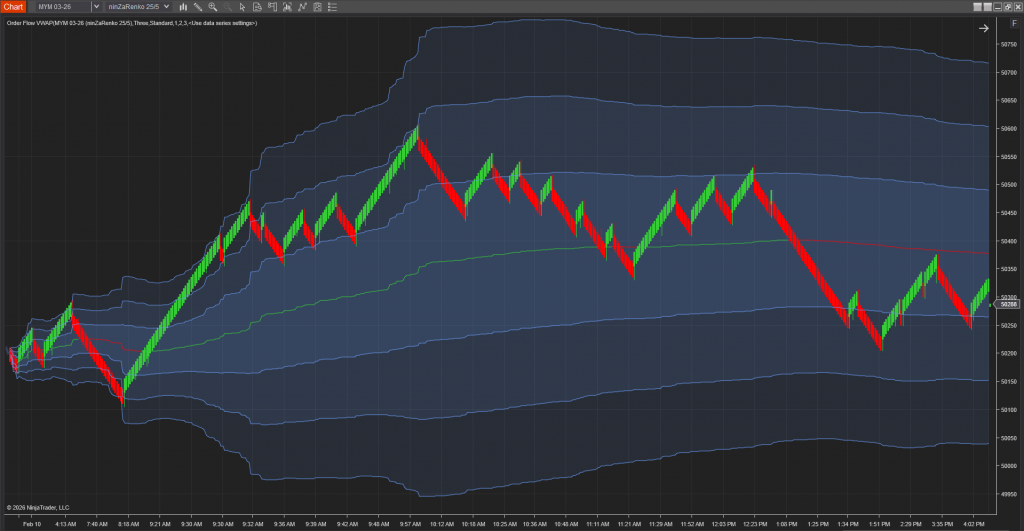Select the Drawing Tools pencil icon
The image size is (1024, 531).
click(x=198, y=7)
